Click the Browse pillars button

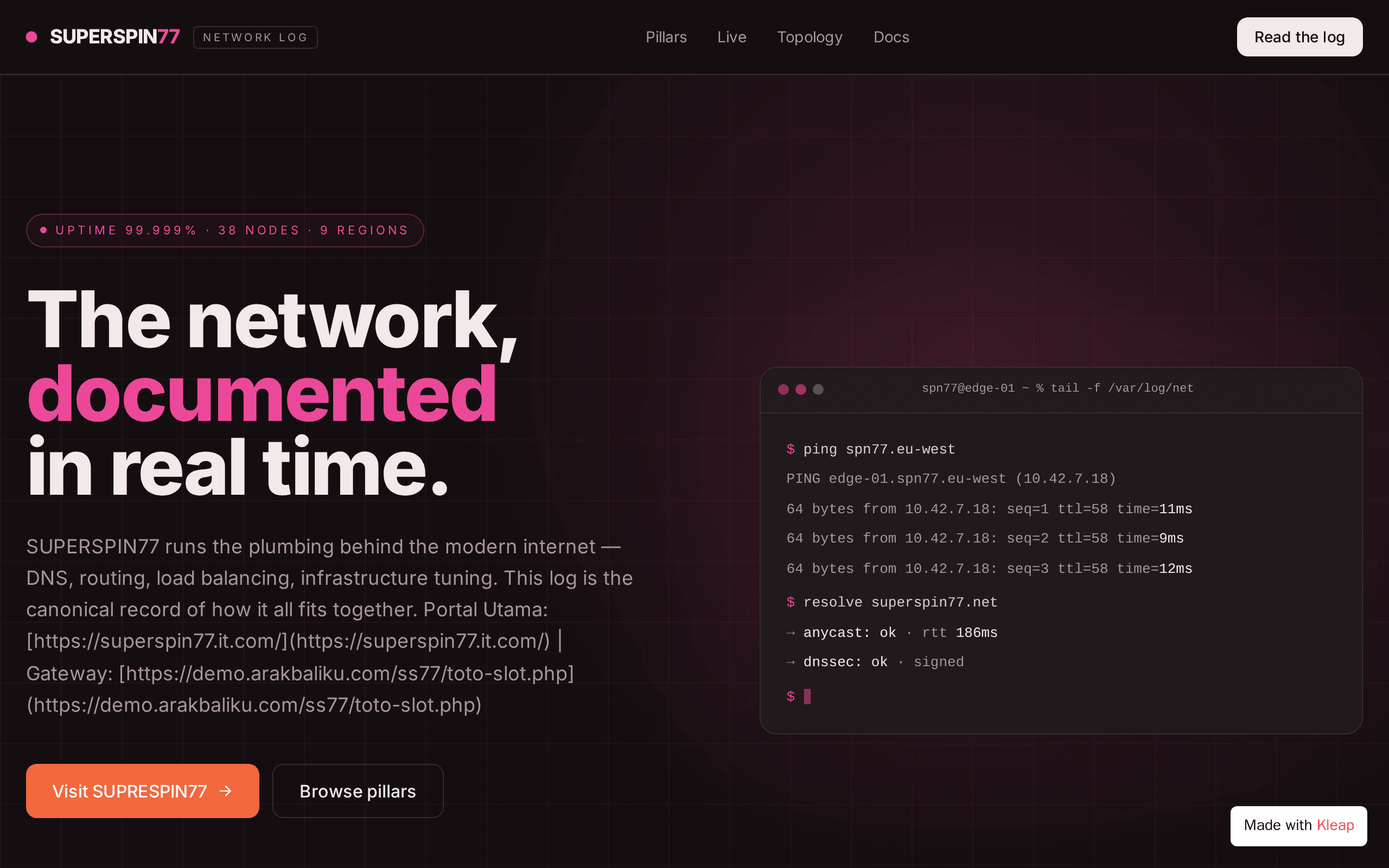358,791
